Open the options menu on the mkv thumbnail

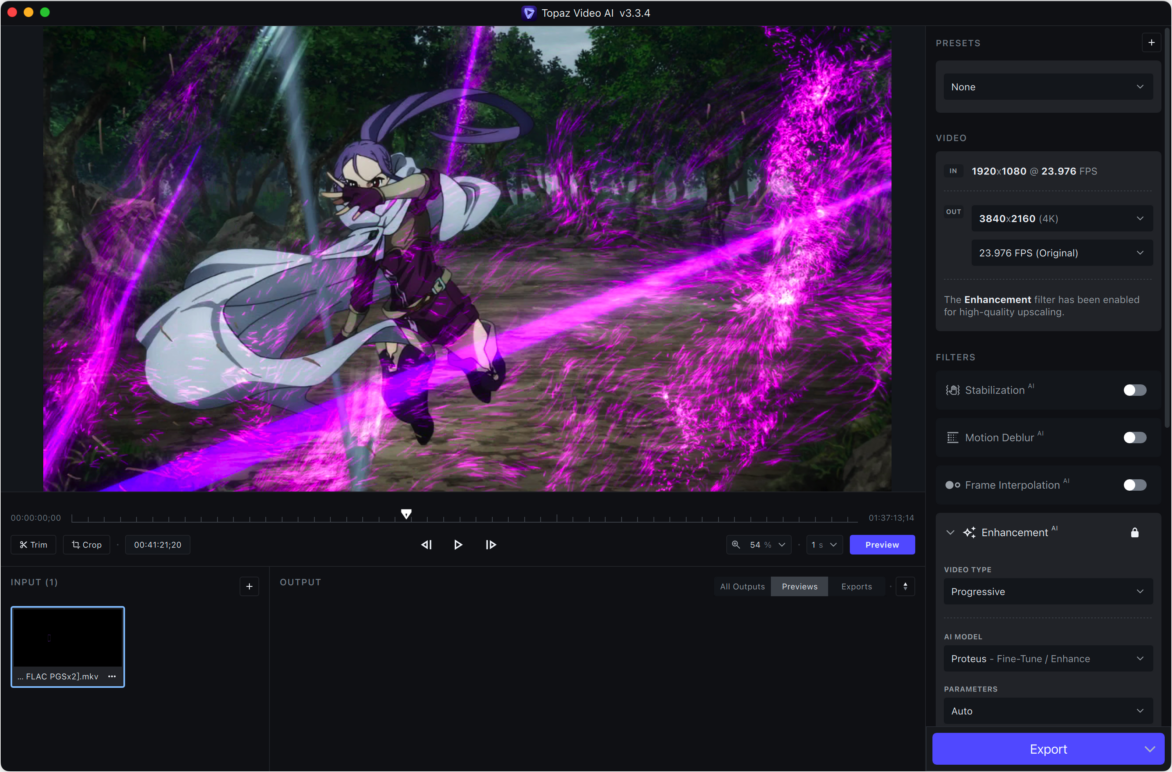click(112, 676)
